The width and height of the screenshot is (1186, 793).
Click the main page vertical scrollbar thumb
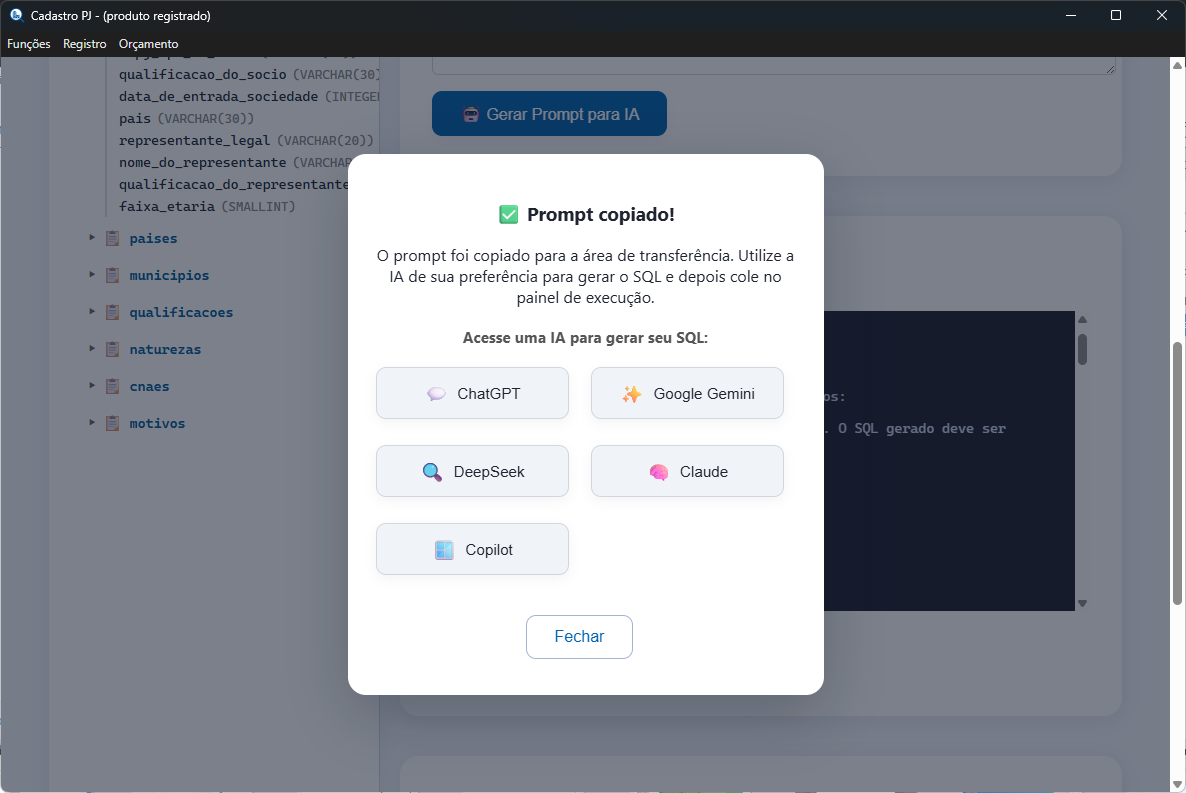pyautogui.click(x=1177, y=470)
